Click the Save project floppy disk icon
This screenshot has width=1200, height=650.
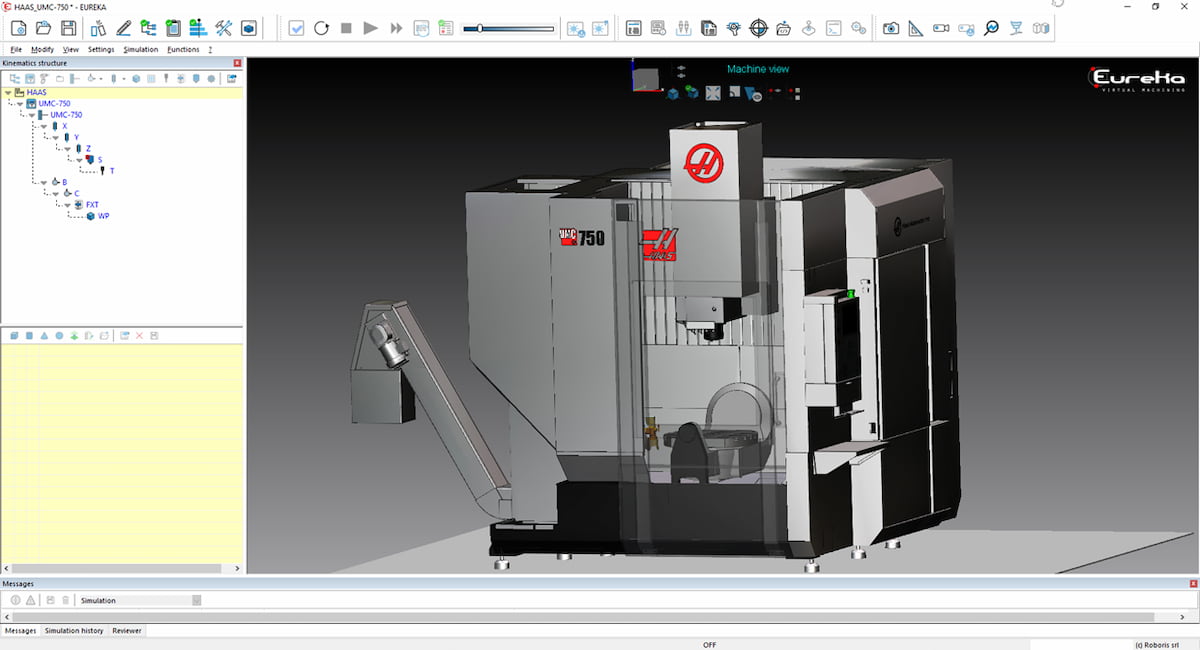[x=69, y=28]
